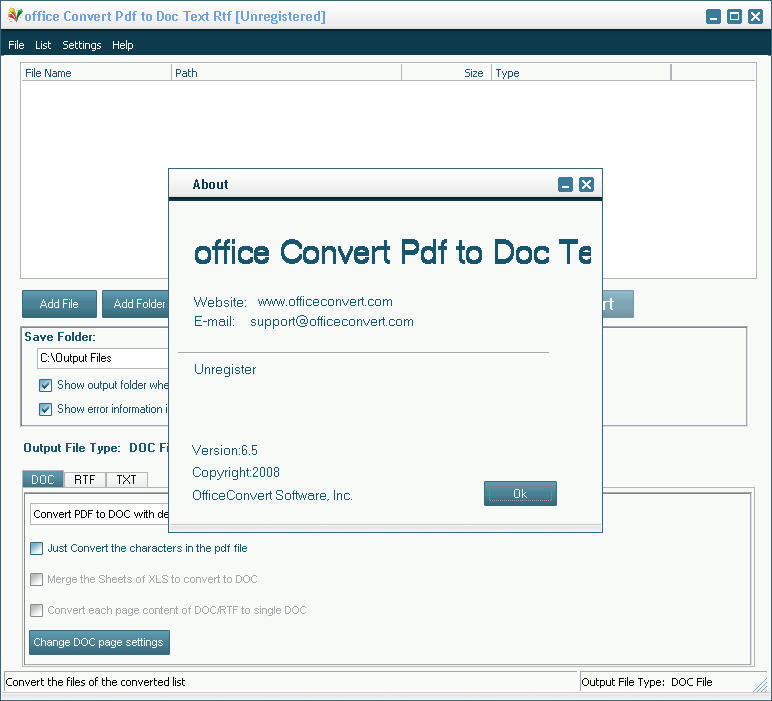Sort list by Type column header

tap(581, 73)
